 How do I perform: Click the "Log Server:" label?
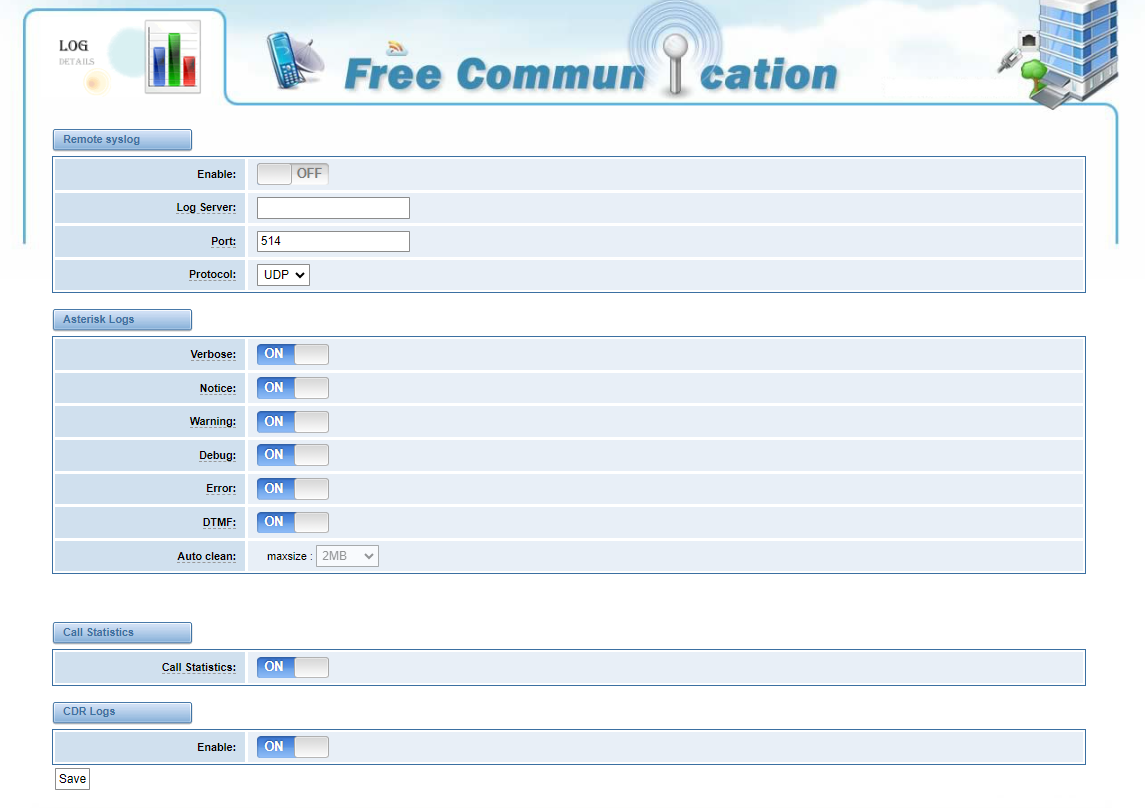(206, 207)
